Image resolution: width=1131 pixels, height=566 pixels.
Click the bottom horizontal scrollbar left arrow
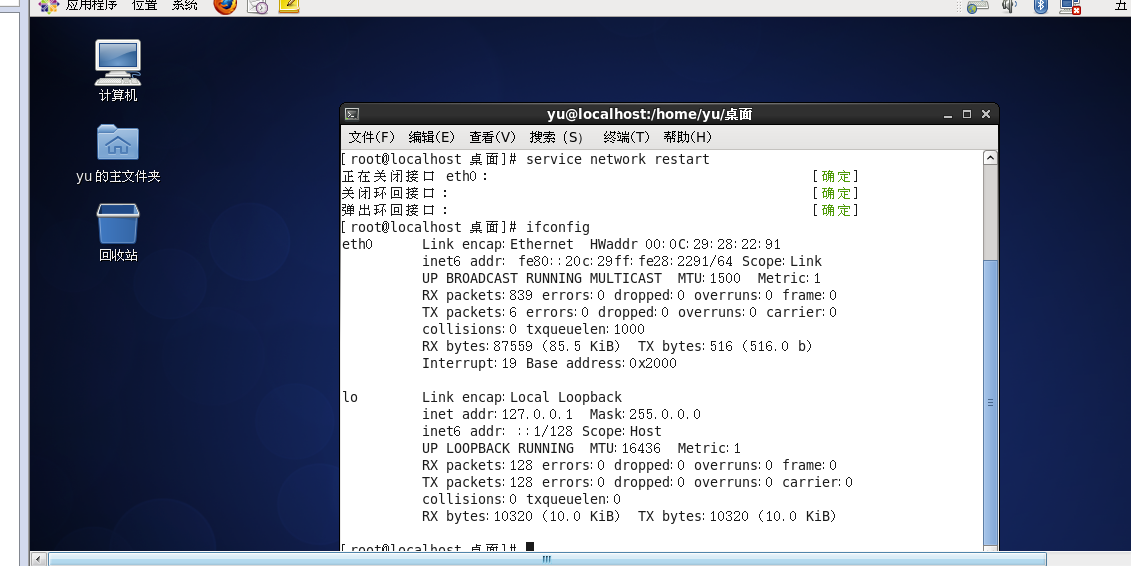(39, 559)
